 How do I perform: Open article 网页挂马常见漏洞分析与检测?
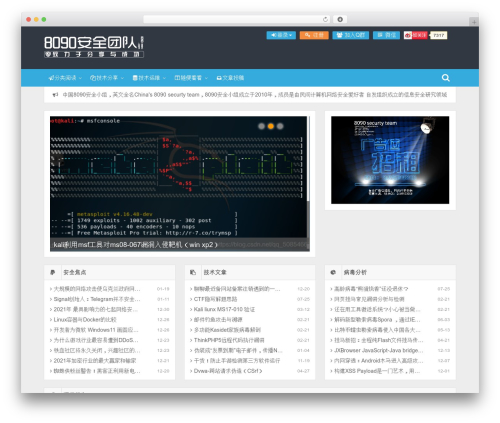click(x=369, y=299)
